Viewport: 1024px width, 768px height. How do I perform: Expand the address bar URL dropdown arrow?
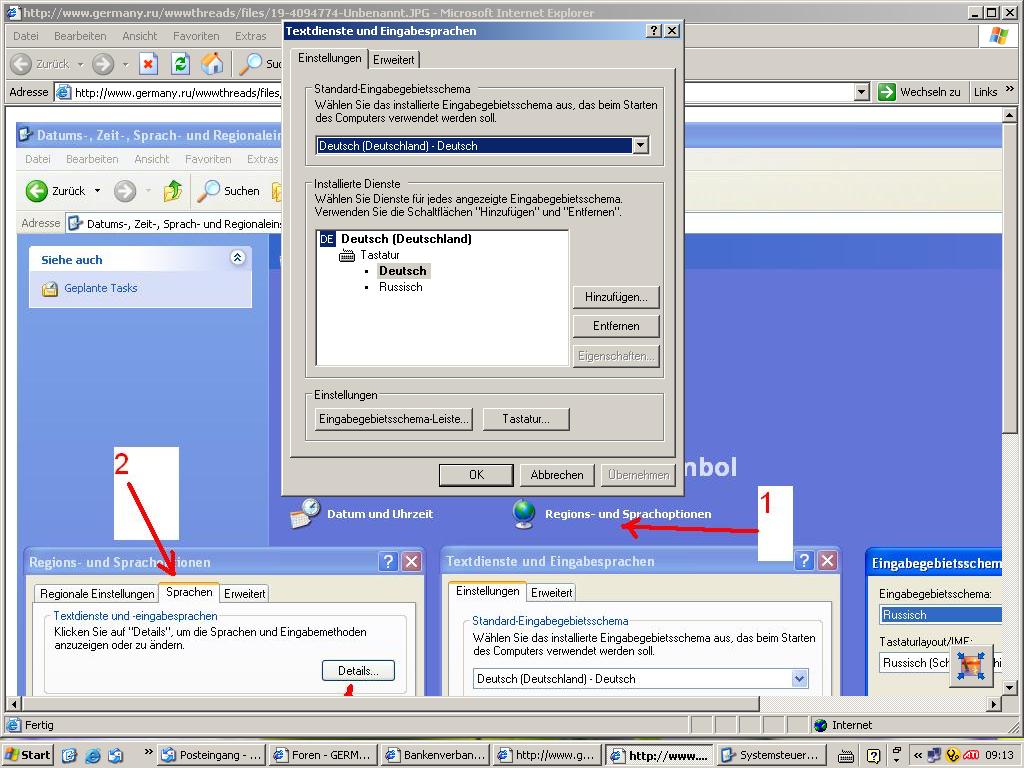click(x=861, y=92)
